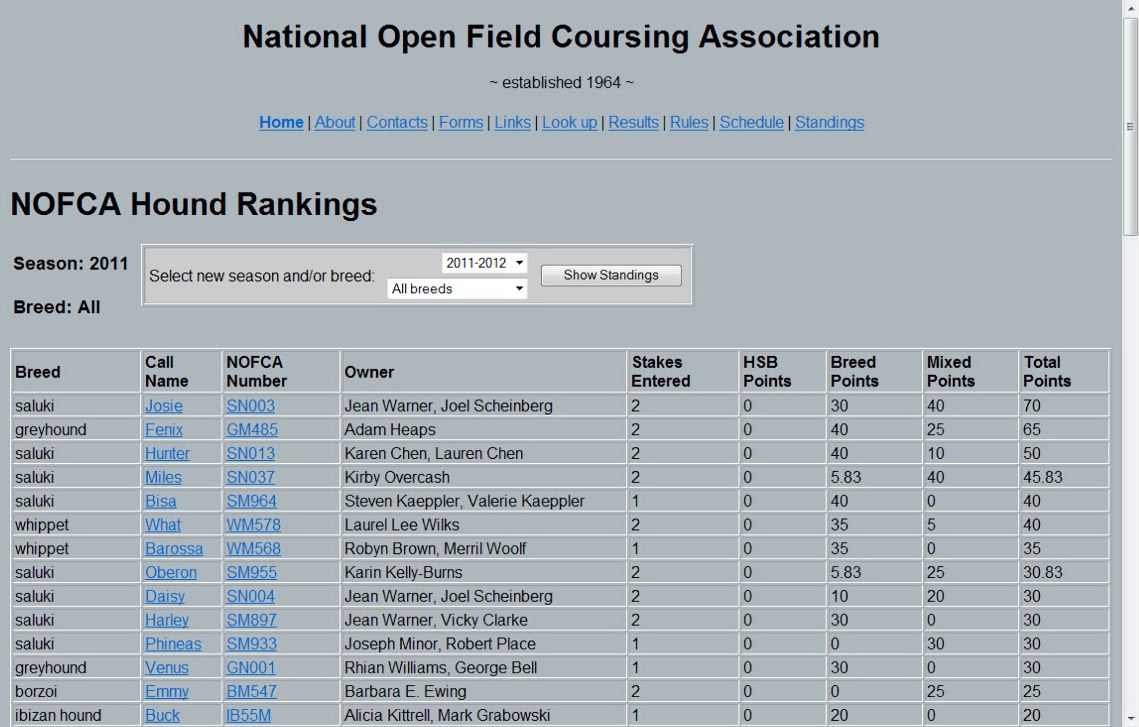Screen dimensions: 1139x727
Task: Select owner text Laurel Lee Wilks
Action: pos(402,525)
